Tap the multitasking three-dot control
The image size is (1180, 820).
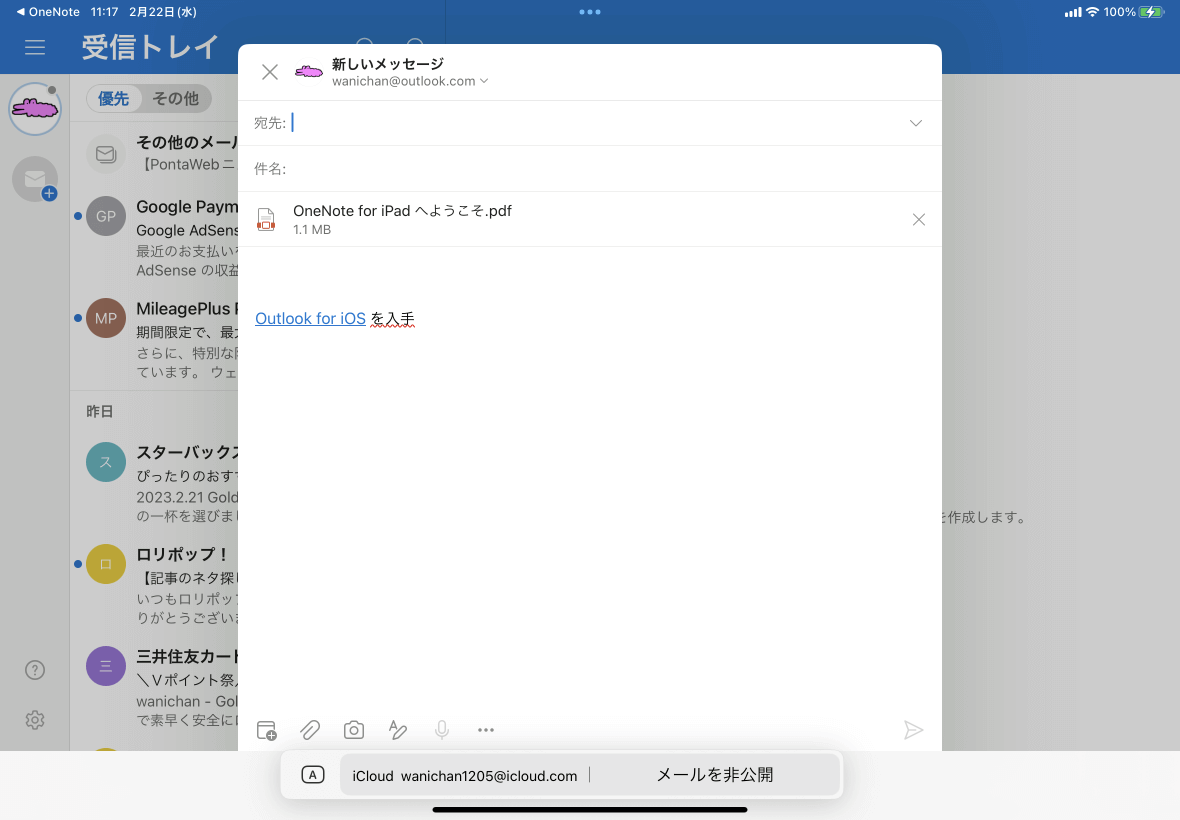point(590,12)
